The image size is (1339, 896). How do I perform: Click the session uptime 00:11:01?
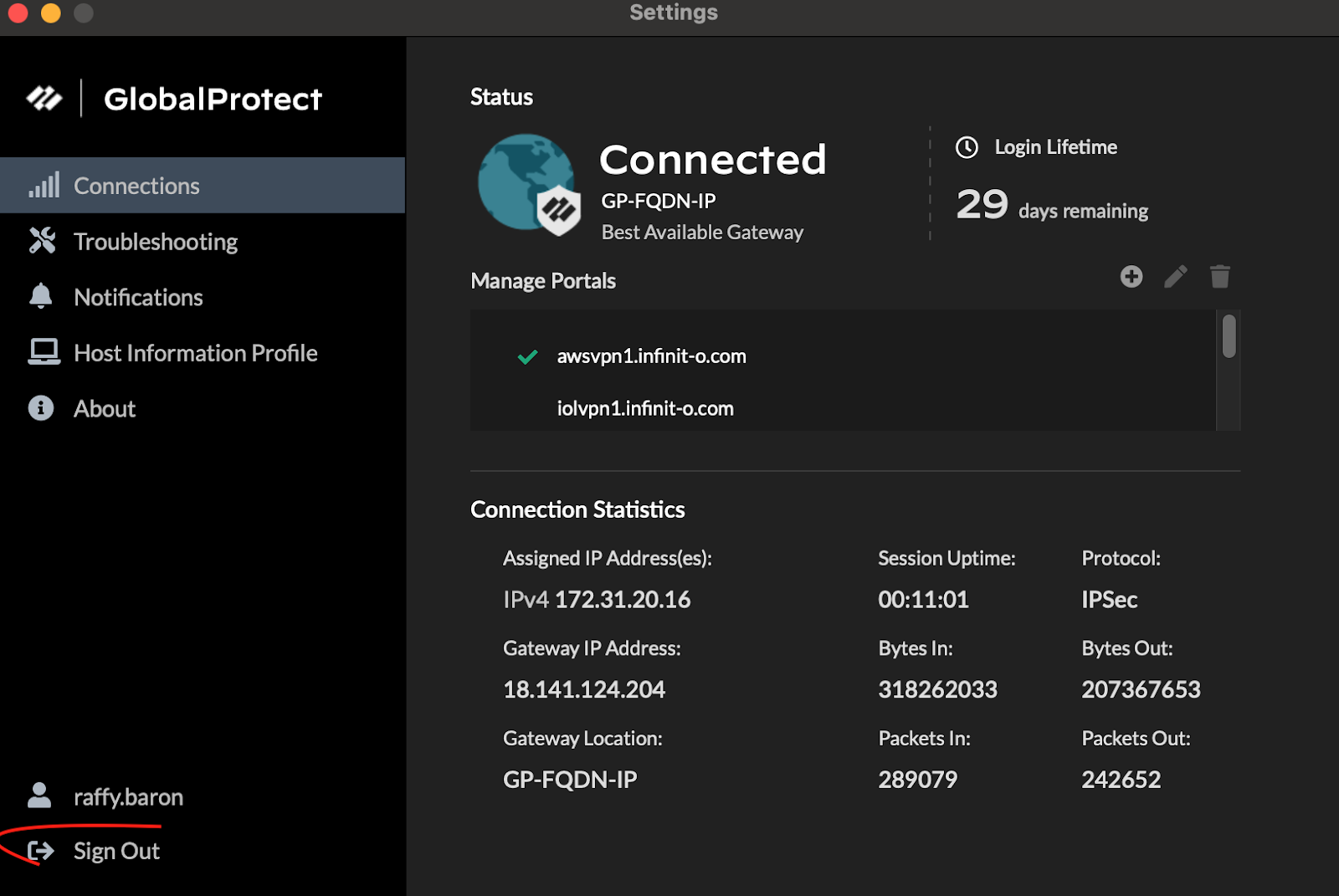pyautogui.click(x=923, y=599)
